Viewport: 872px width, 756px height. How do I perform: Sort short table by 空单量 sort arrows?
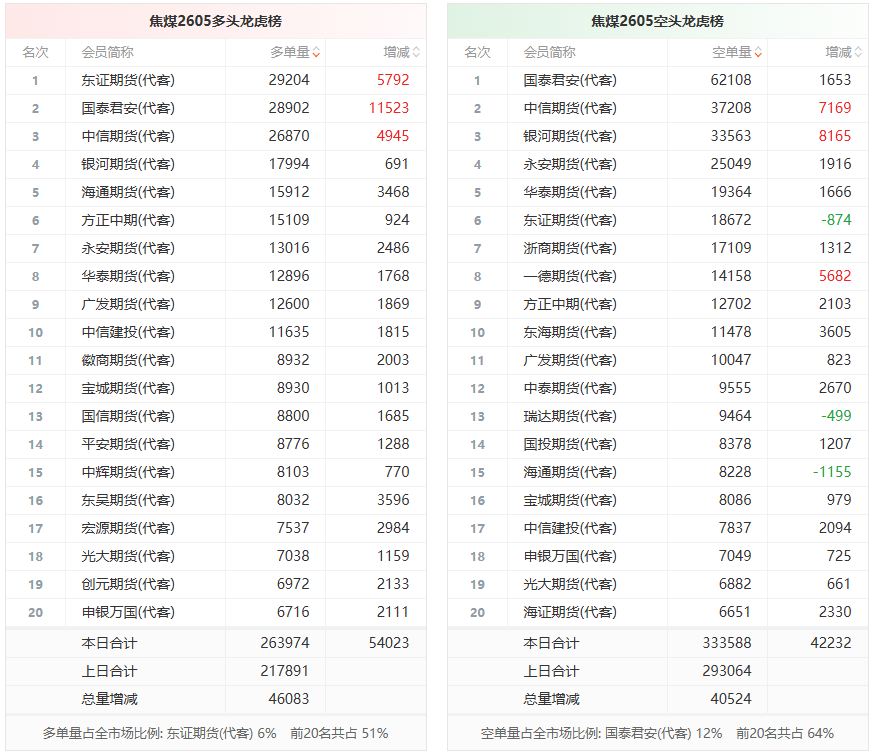(758, 53)
